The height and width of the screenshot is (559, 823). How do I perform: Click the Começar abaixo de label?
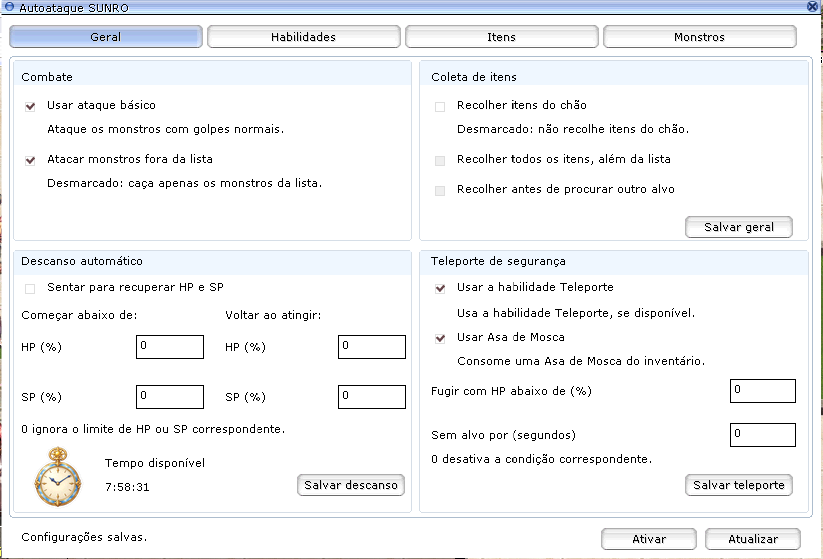coord(79,315)
